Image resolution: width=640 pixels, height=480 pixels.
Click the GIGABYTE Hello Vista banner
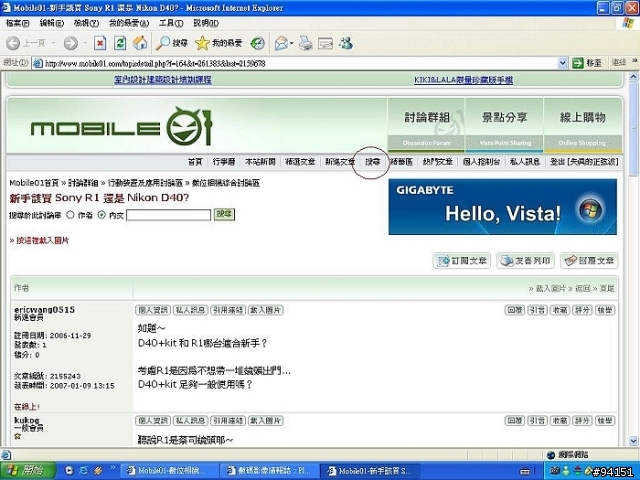click(x=502, y=207)
